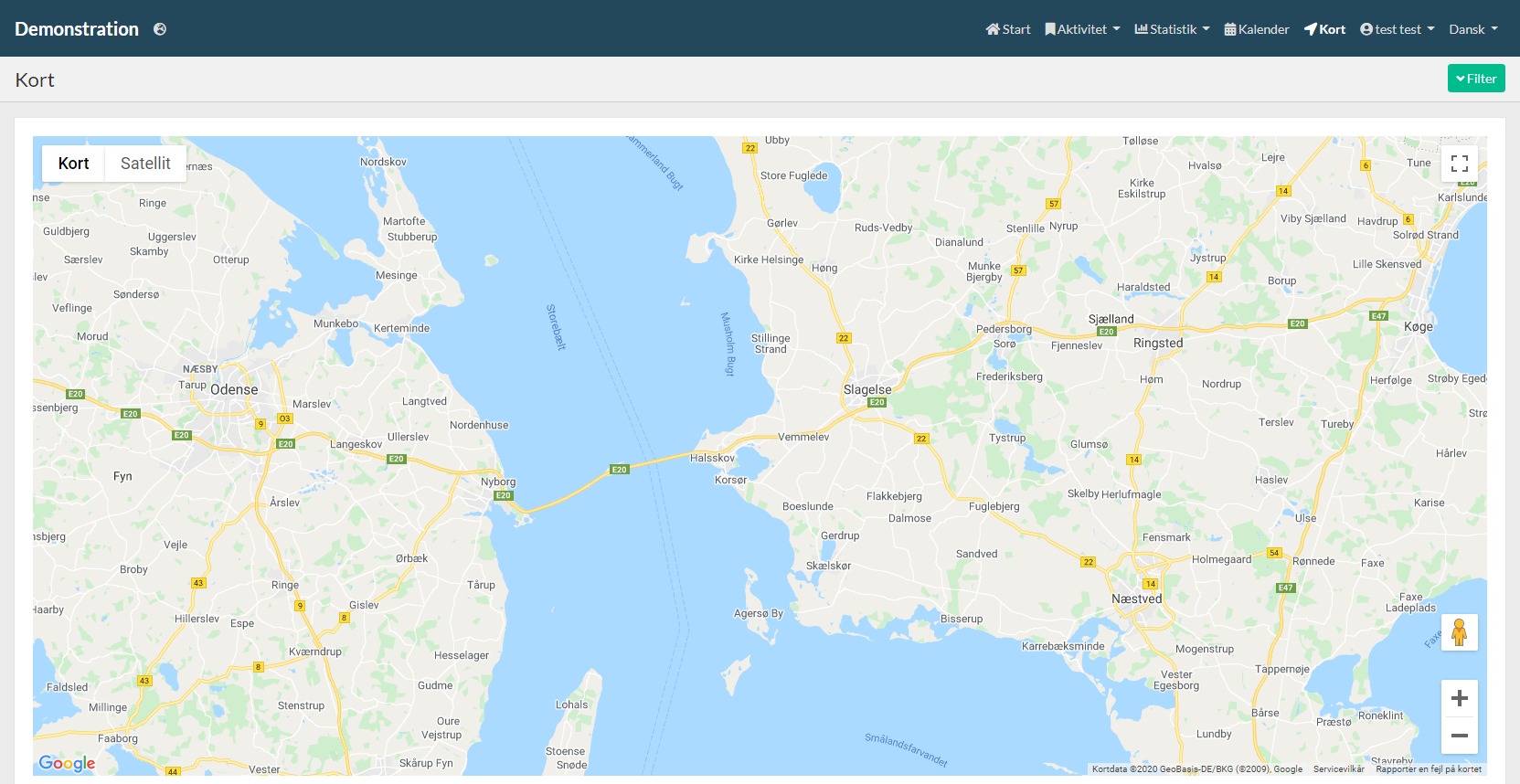
Task: Open the test test user menu
Action: (x=1397, y=29)
